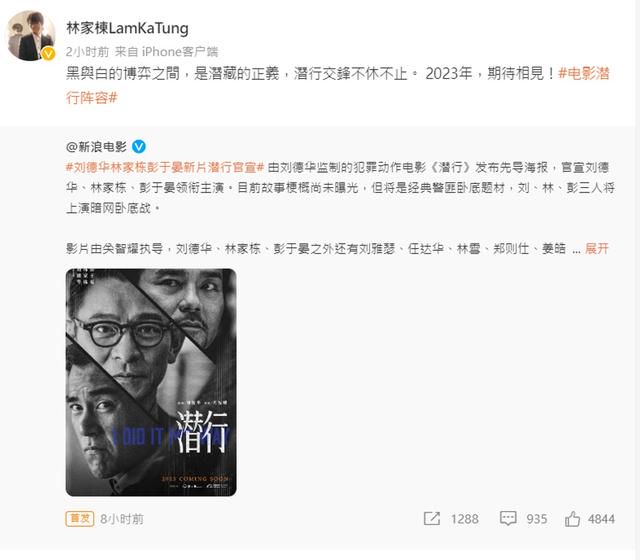Click the repost count 1288
The width and height of the screenshot is (640, 560).
[464, 519]
